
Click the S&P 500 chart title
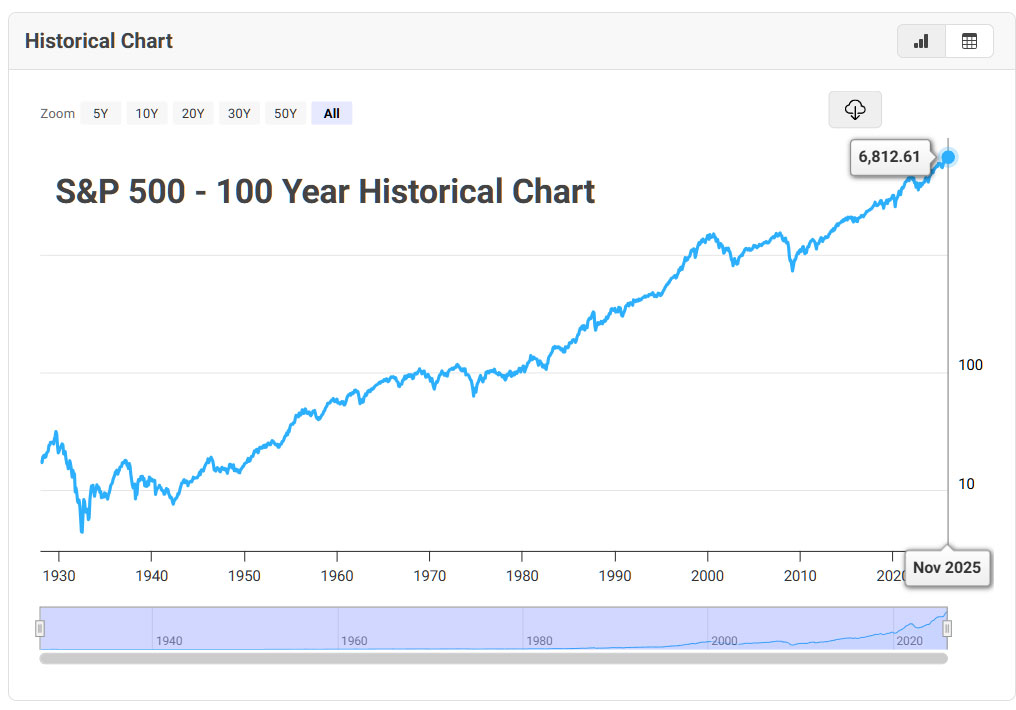325,191
